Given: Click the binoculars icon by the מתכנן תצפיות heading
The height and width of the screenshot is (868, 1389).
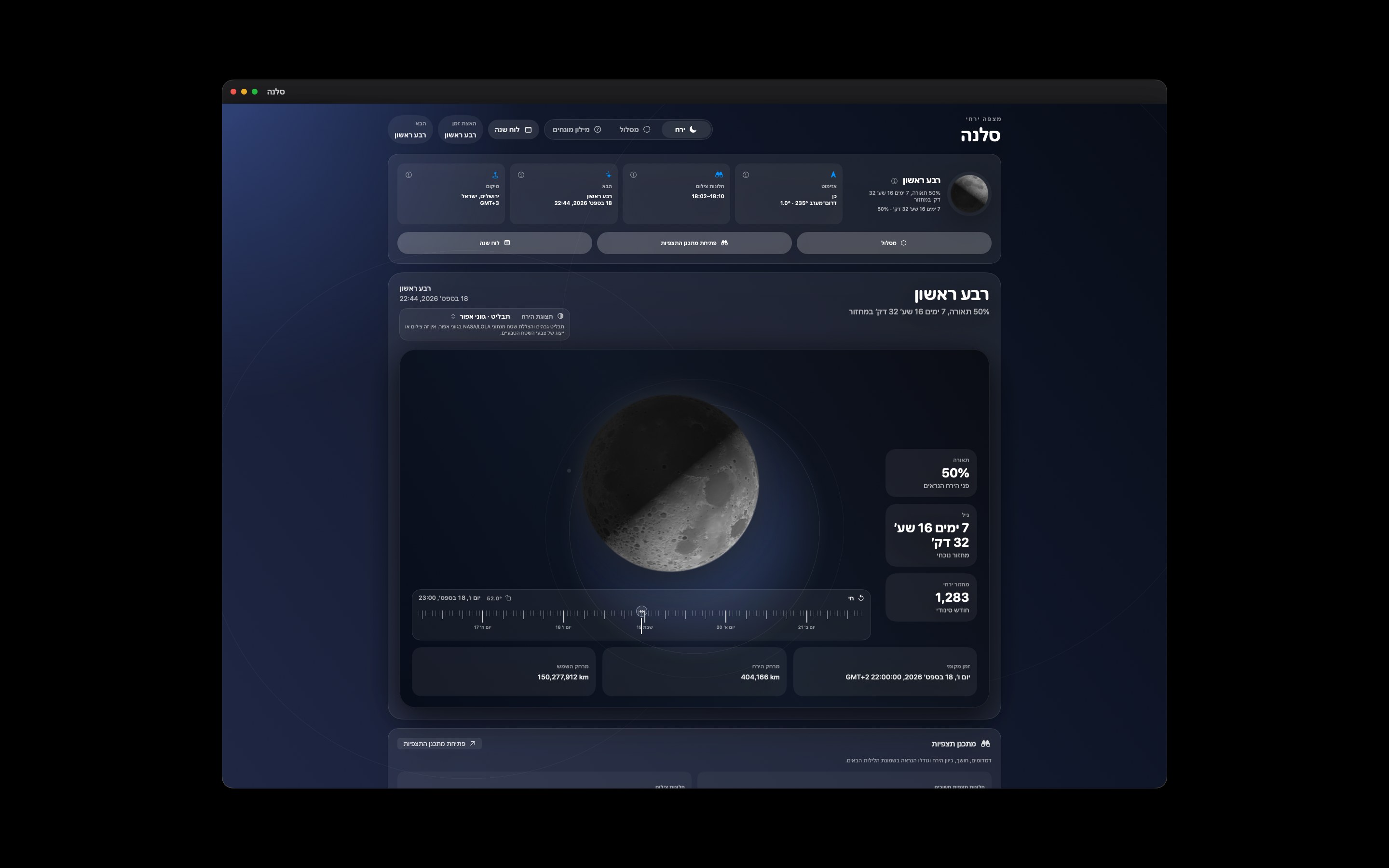Looking at the screenshot, I should pos(985,744).
